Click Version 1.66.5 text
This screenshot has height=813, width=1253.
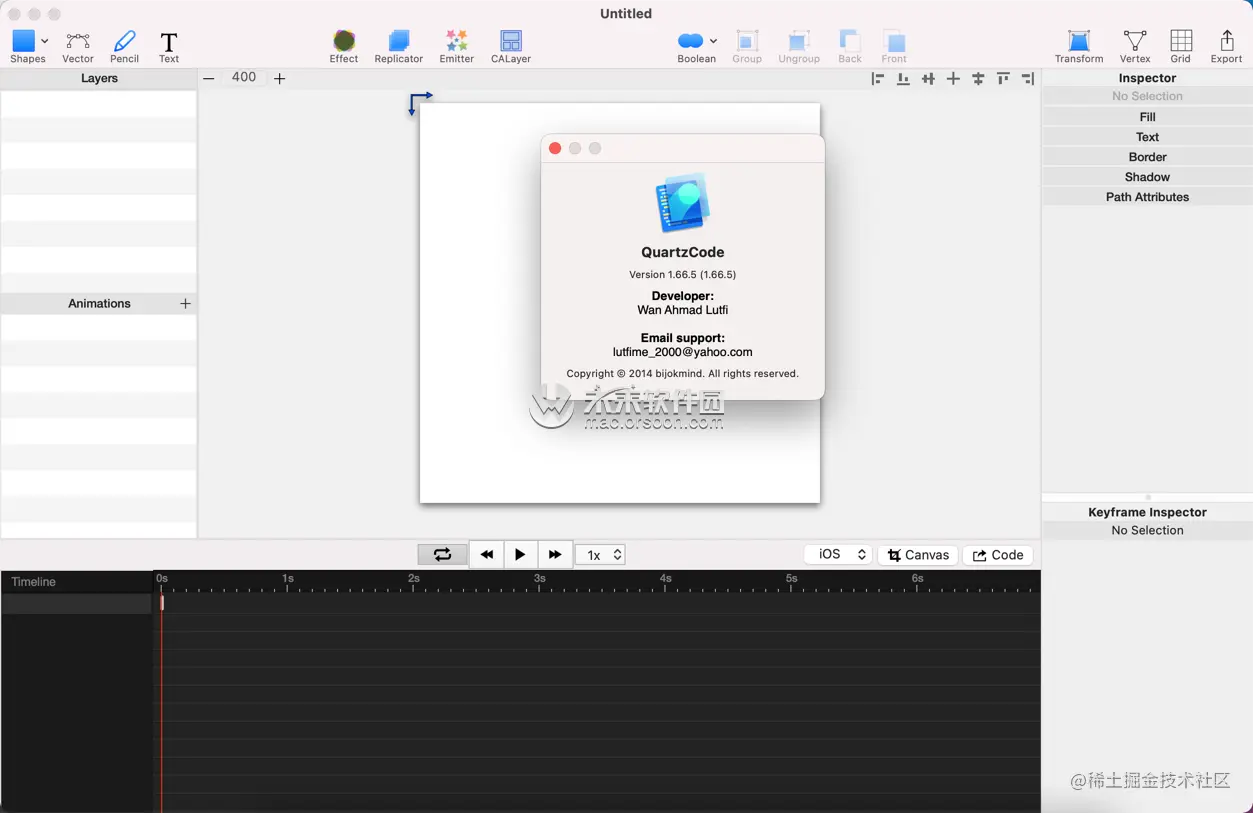(x=683, y=274)
